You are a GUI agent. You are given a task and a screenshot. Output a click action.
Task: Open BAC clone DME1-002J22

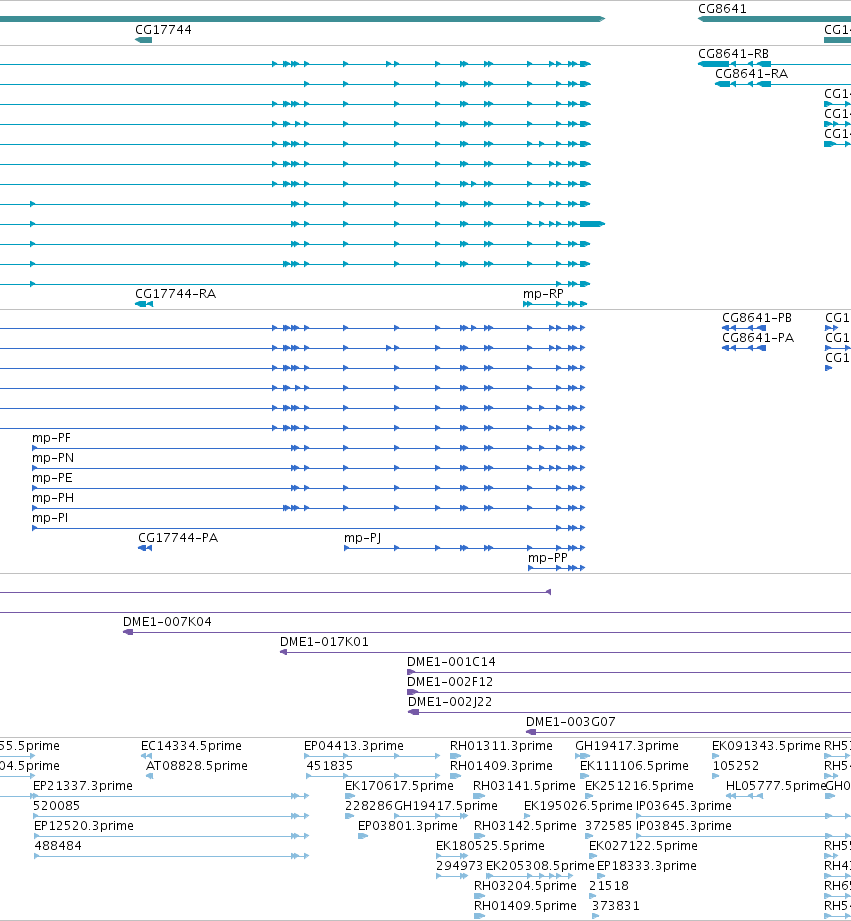pos(450,702)
